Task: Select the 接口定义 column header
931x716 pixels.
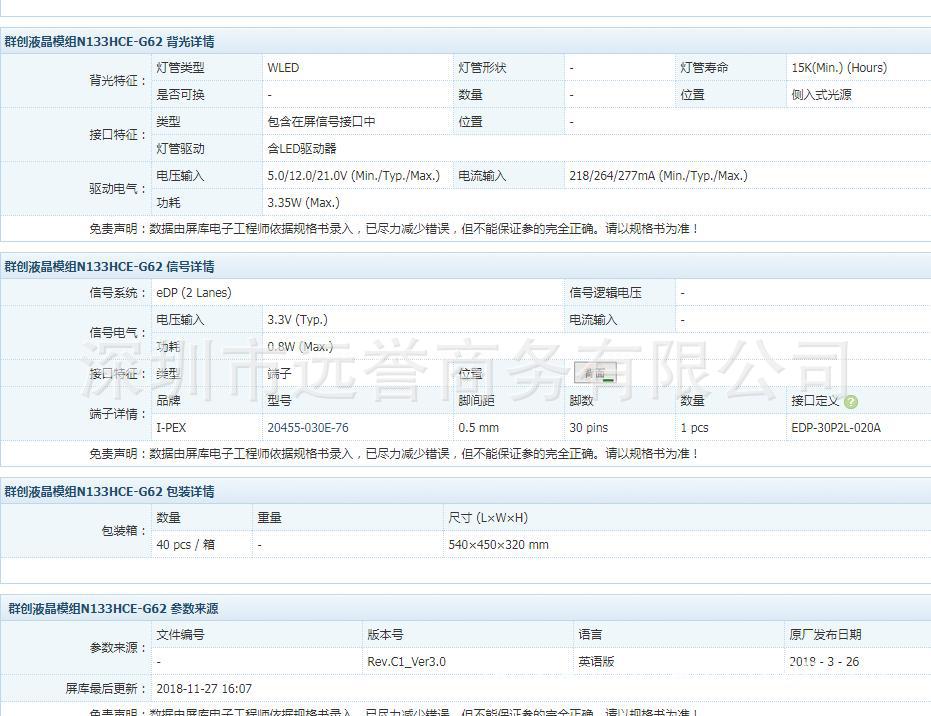Action: 815,401
